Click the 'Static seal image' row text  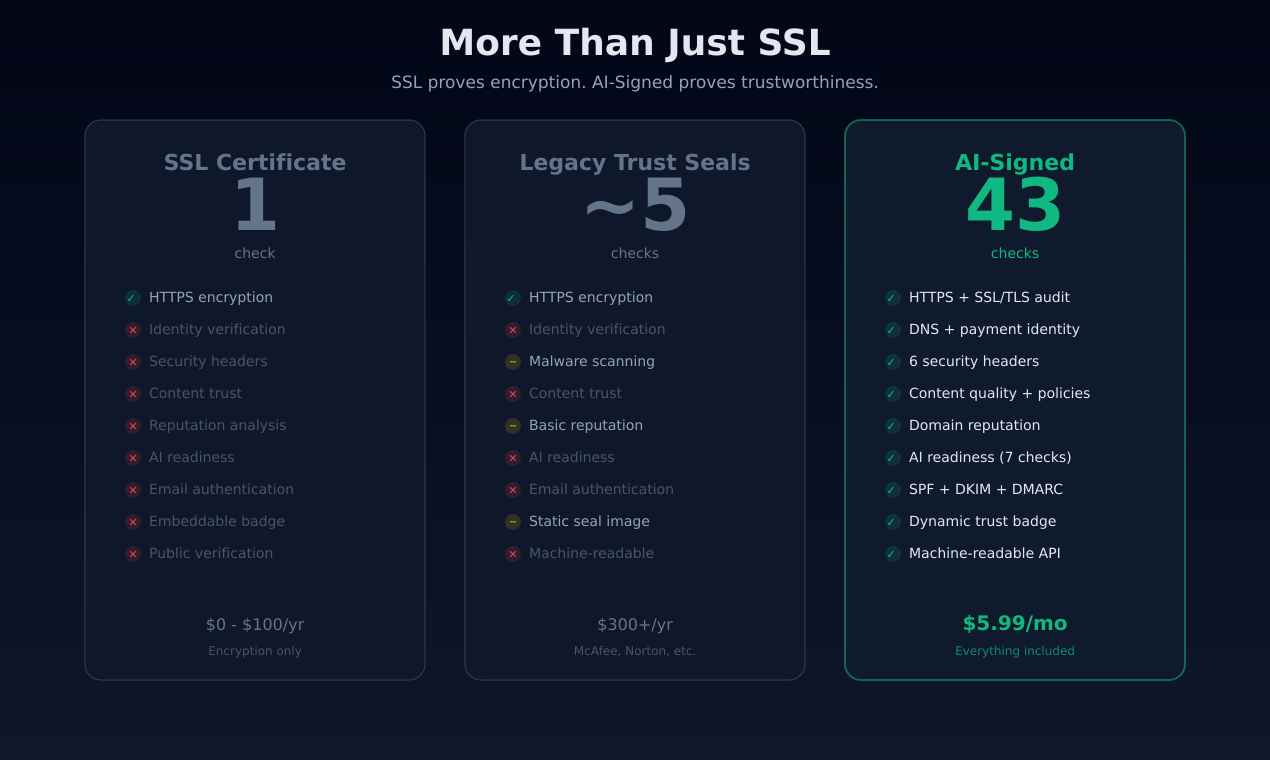point(589,522)
